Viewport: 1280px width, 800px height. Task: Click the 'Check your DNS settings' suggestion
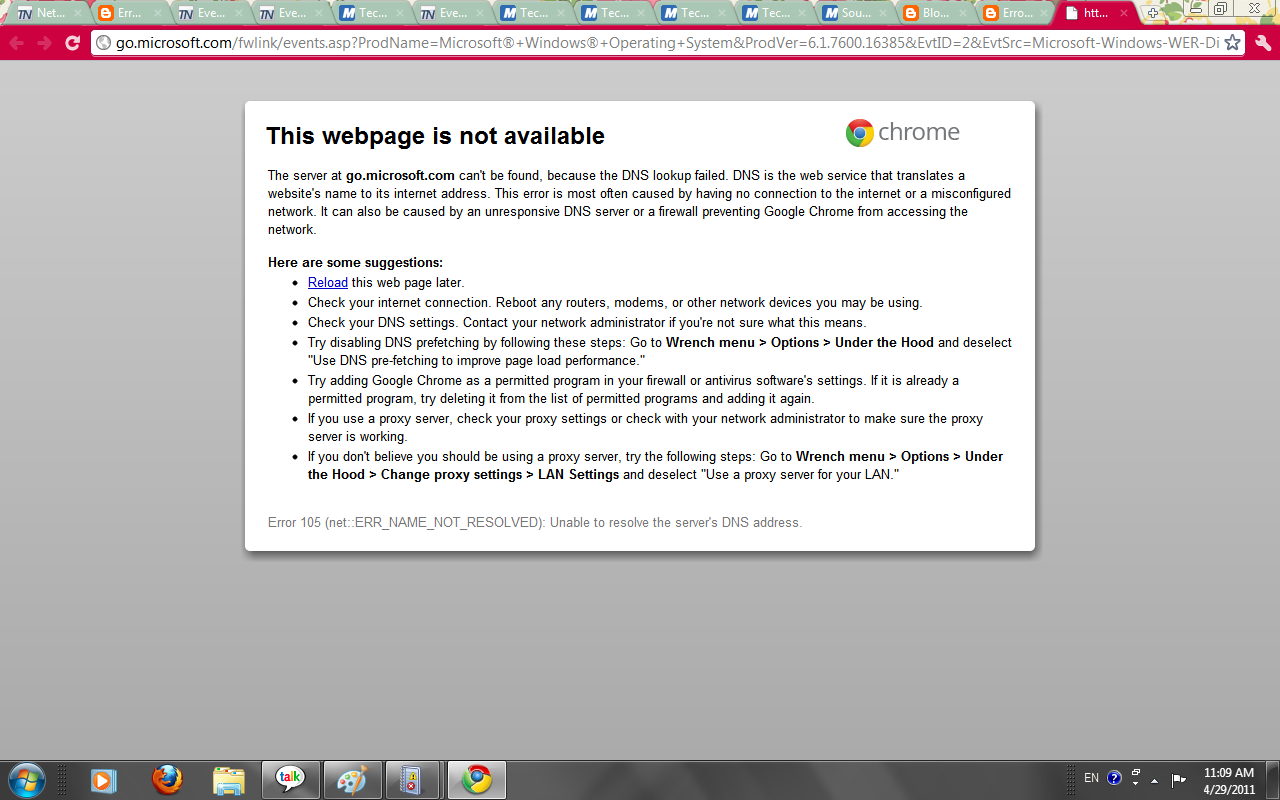(587, 323)
